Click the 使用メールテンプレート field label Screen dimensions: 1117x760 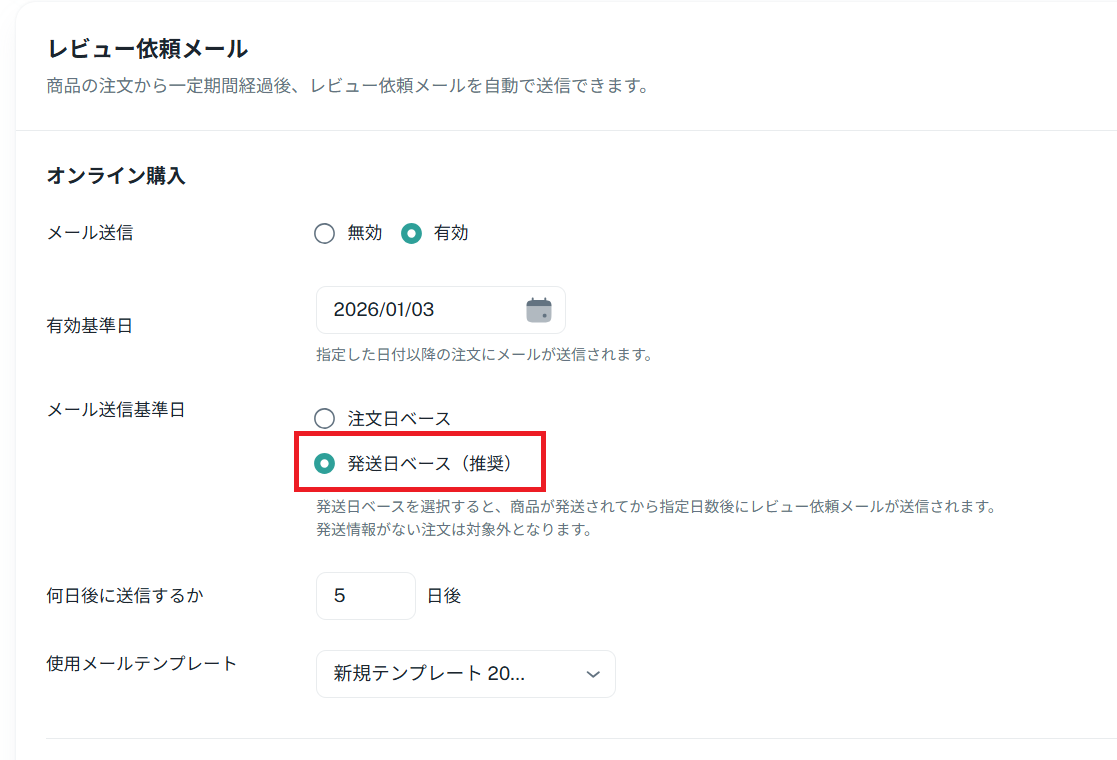point(142,663)
